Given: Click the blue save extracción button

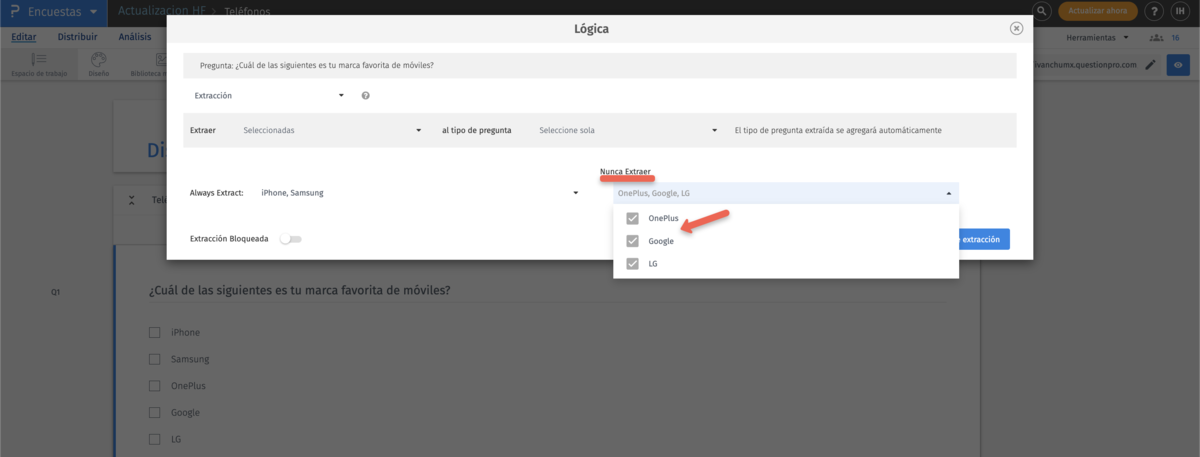Looking at the screenshot, I should tap(984, 239).
